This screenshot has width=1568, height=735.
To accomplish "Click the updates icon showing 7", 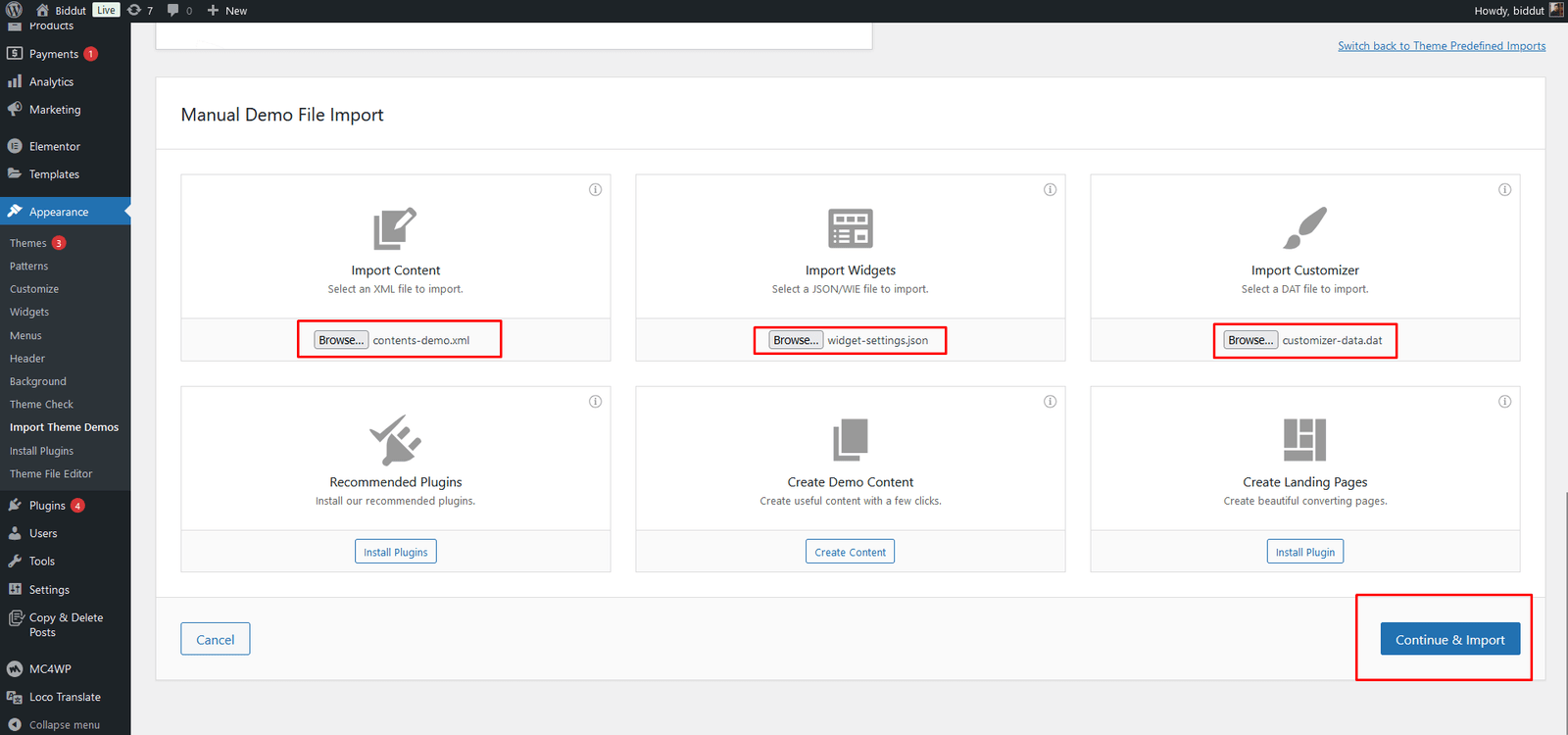I will coord(140,11).
